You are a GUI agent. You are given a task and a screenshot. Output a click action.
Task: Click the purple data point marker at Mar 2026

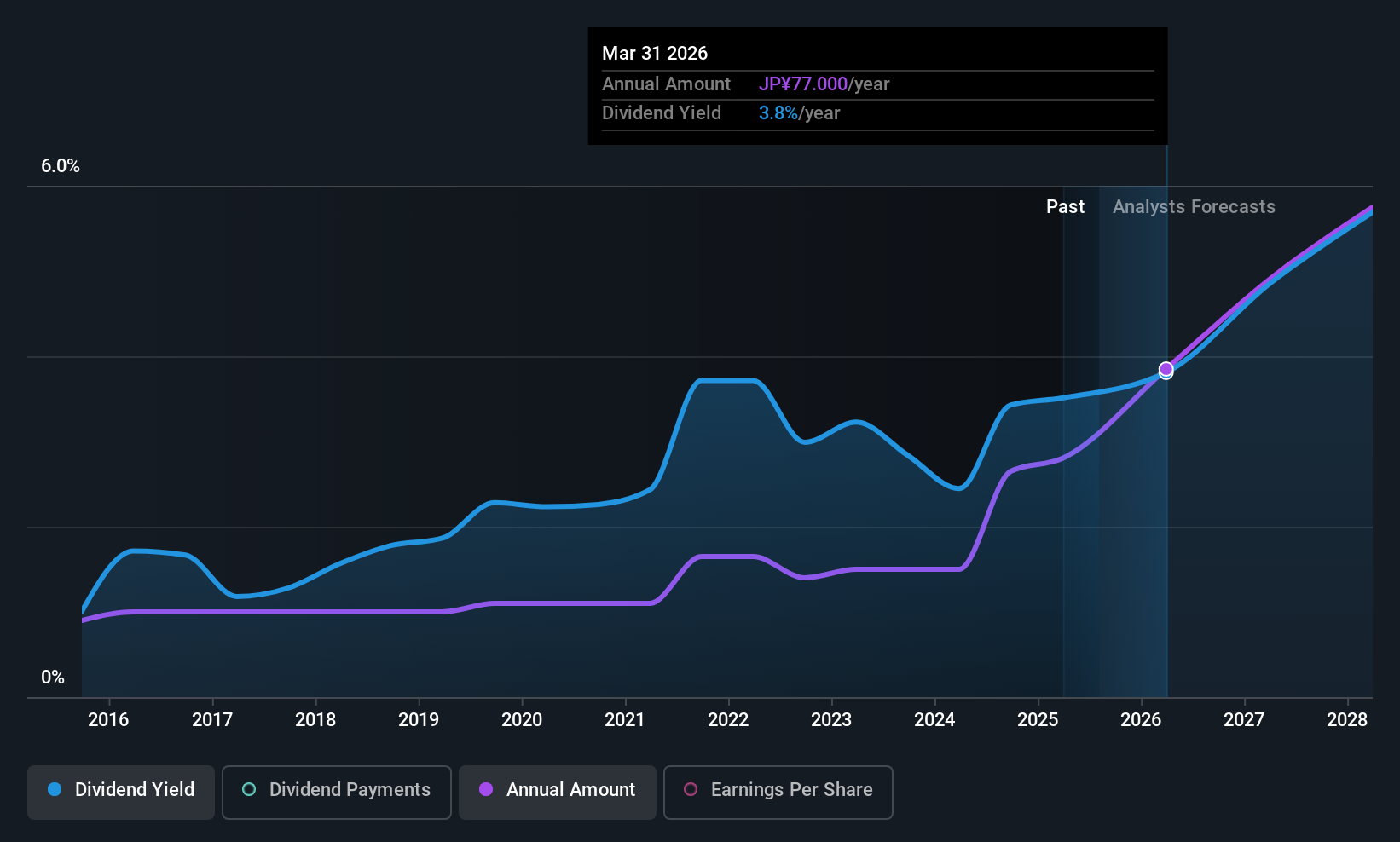(x=1166, y=369)
